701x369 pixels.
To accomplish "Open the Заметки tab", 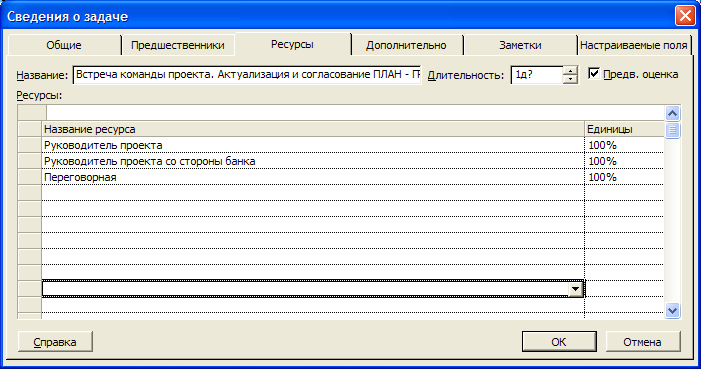I will tap(520, 45).
